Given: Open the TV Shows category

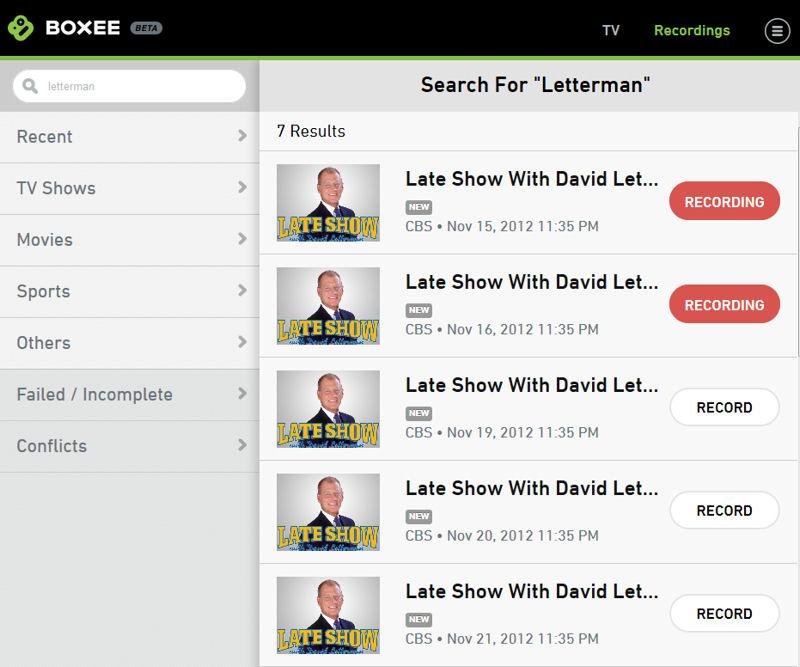Looking at the screenshot, I should click(130, 189).
